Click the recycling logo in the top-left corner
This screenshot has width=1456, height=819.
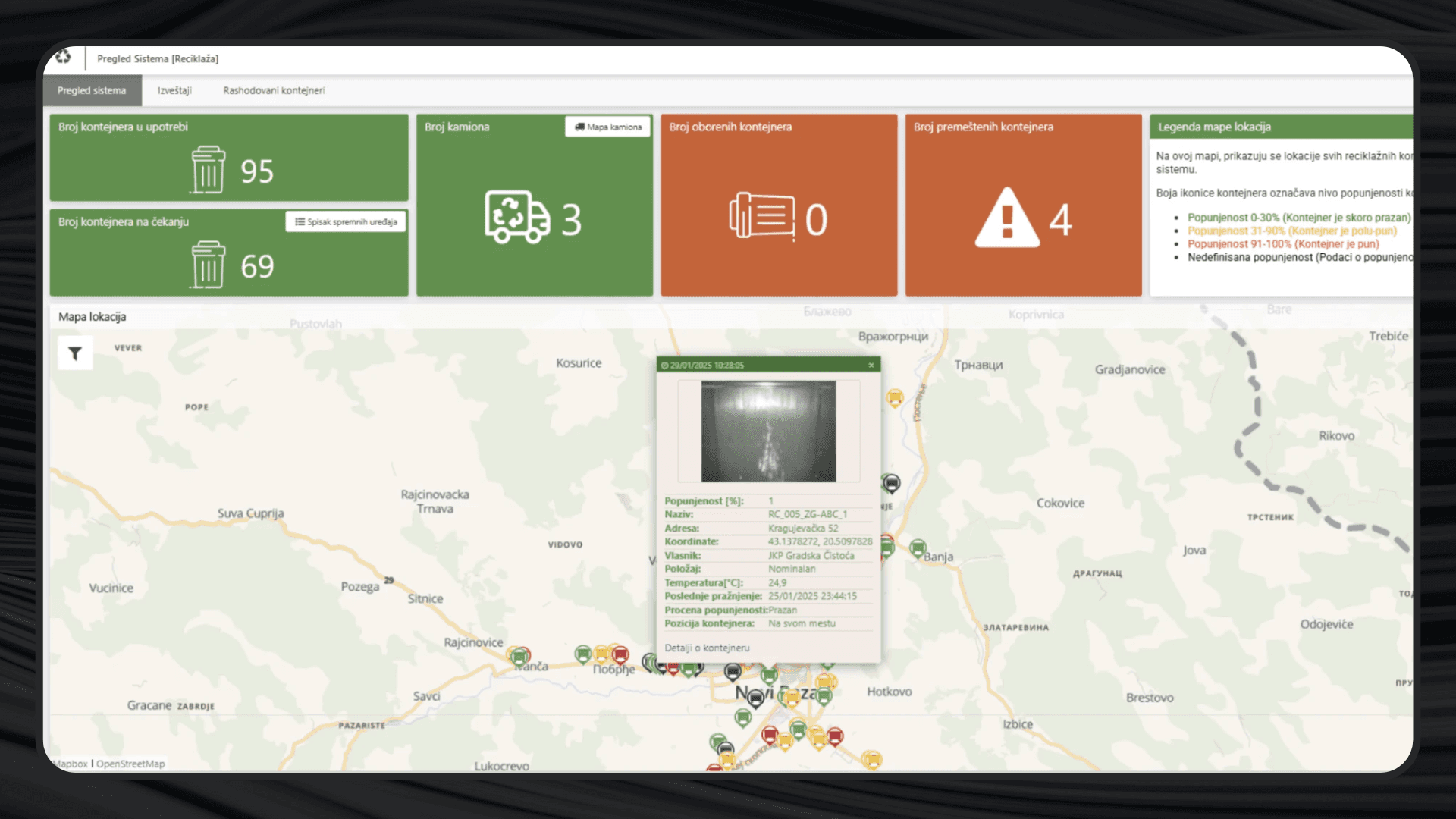[x=63, y=58]
